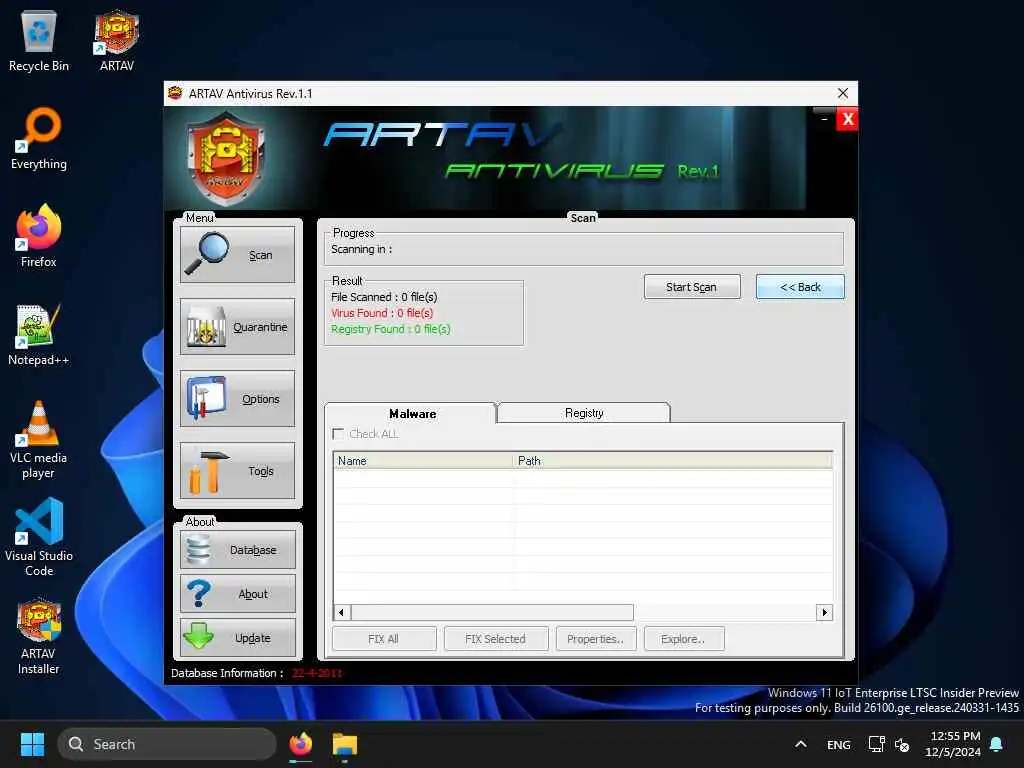1024x768 pixels.
Task: Open the About dialog button
Action: pos(238,594)
